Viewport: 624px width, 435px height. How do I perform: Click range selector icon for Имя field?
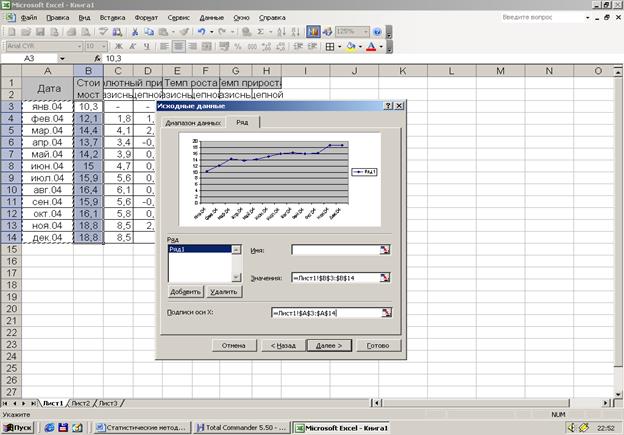coord(385,251)
